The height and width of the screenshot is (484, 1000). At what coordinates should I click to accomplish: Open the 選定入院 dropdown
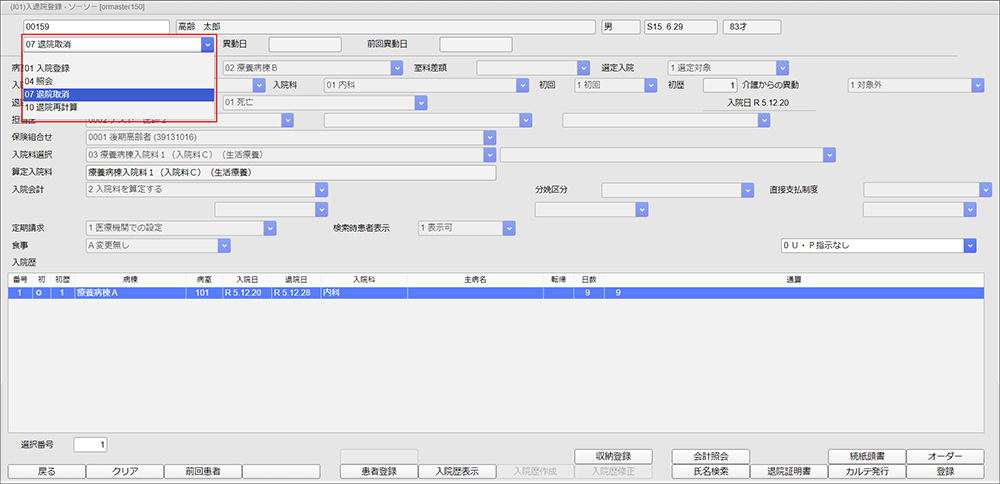[x=782, y=68]
